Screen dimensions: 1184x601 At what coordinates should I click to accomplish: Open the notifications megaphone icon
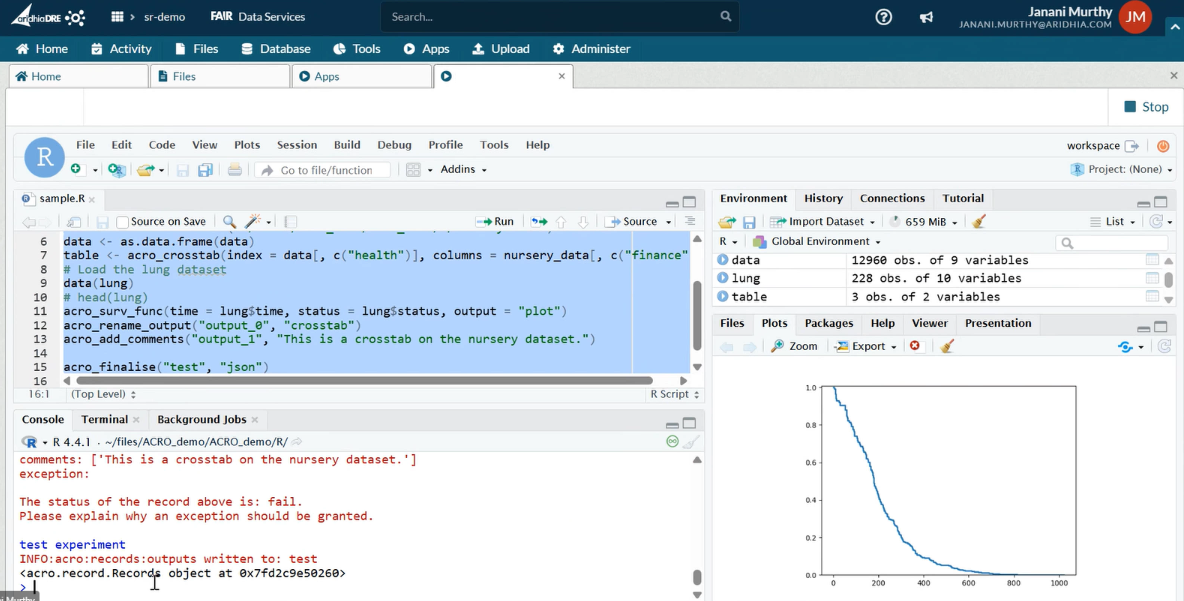click(926, 17)
